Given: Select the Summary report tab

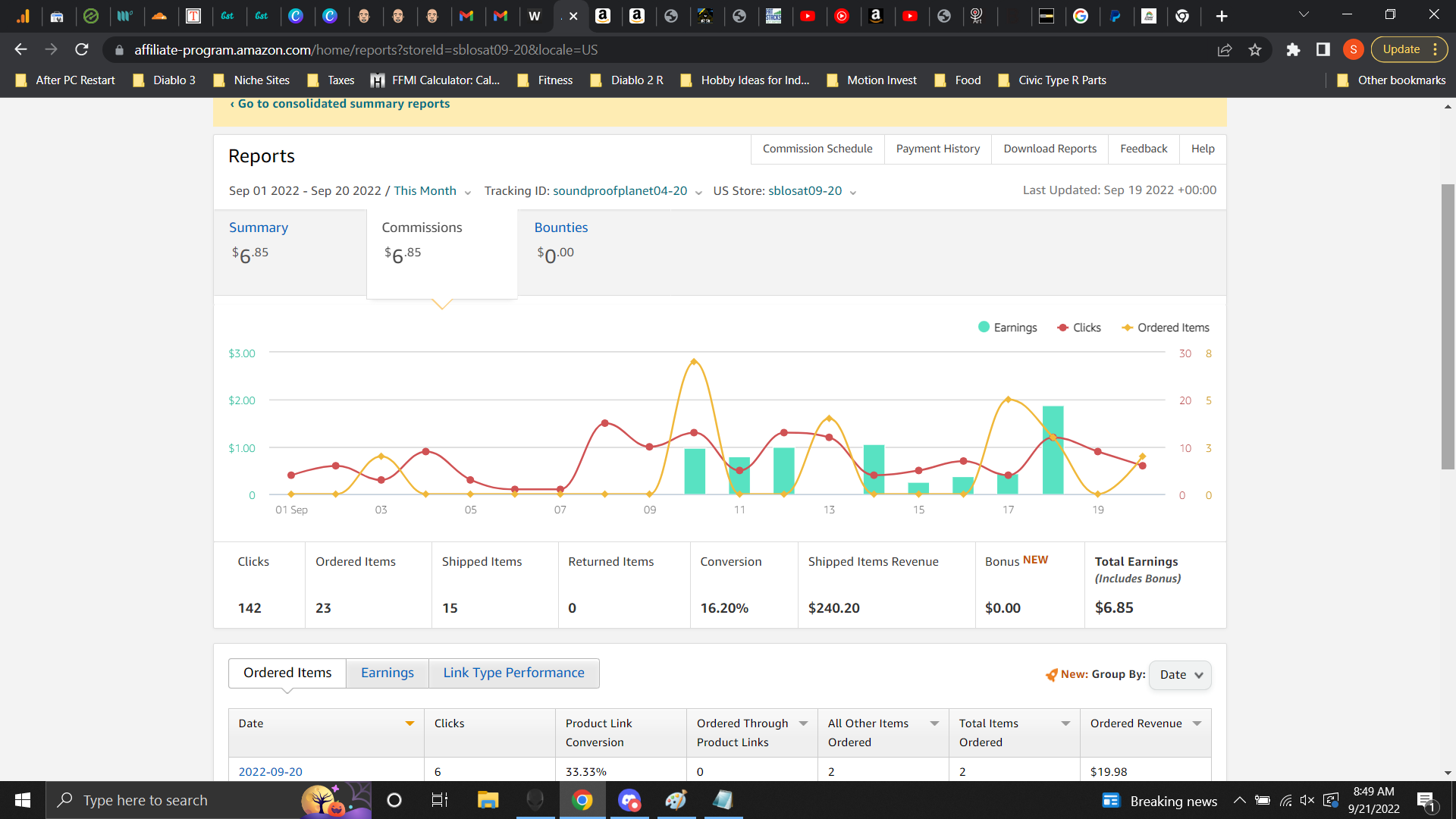Looking at the screenshot, I should (290, 252).
